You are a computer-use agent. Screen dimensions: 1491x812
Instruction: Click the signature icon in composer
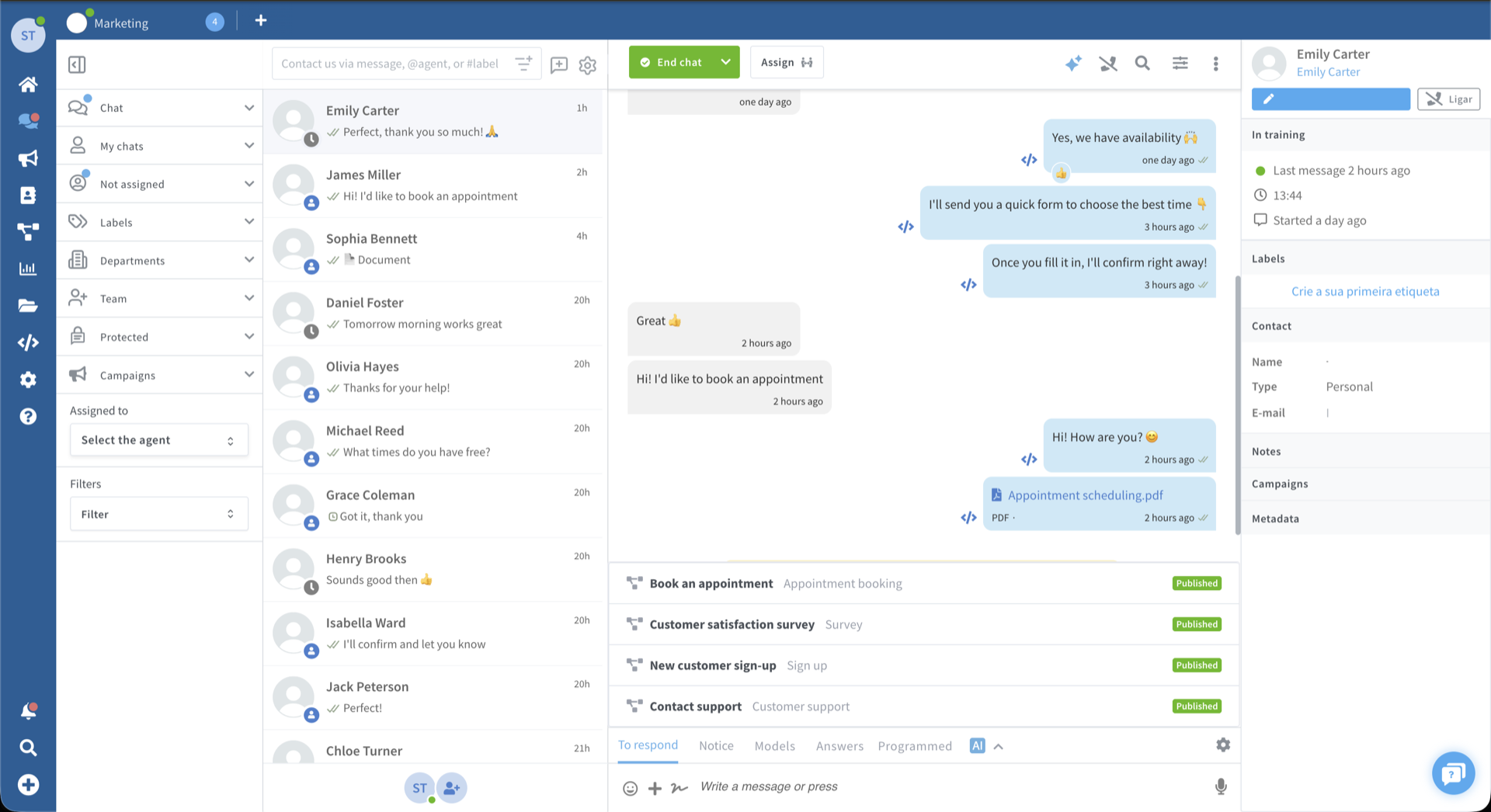point(679,788)
